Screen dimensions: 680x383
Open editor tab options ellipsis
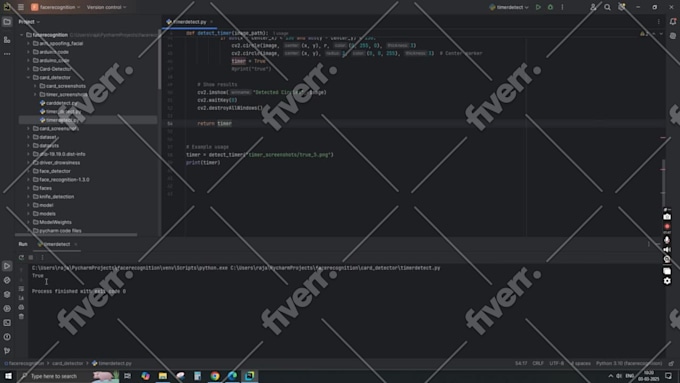[659, 22]
